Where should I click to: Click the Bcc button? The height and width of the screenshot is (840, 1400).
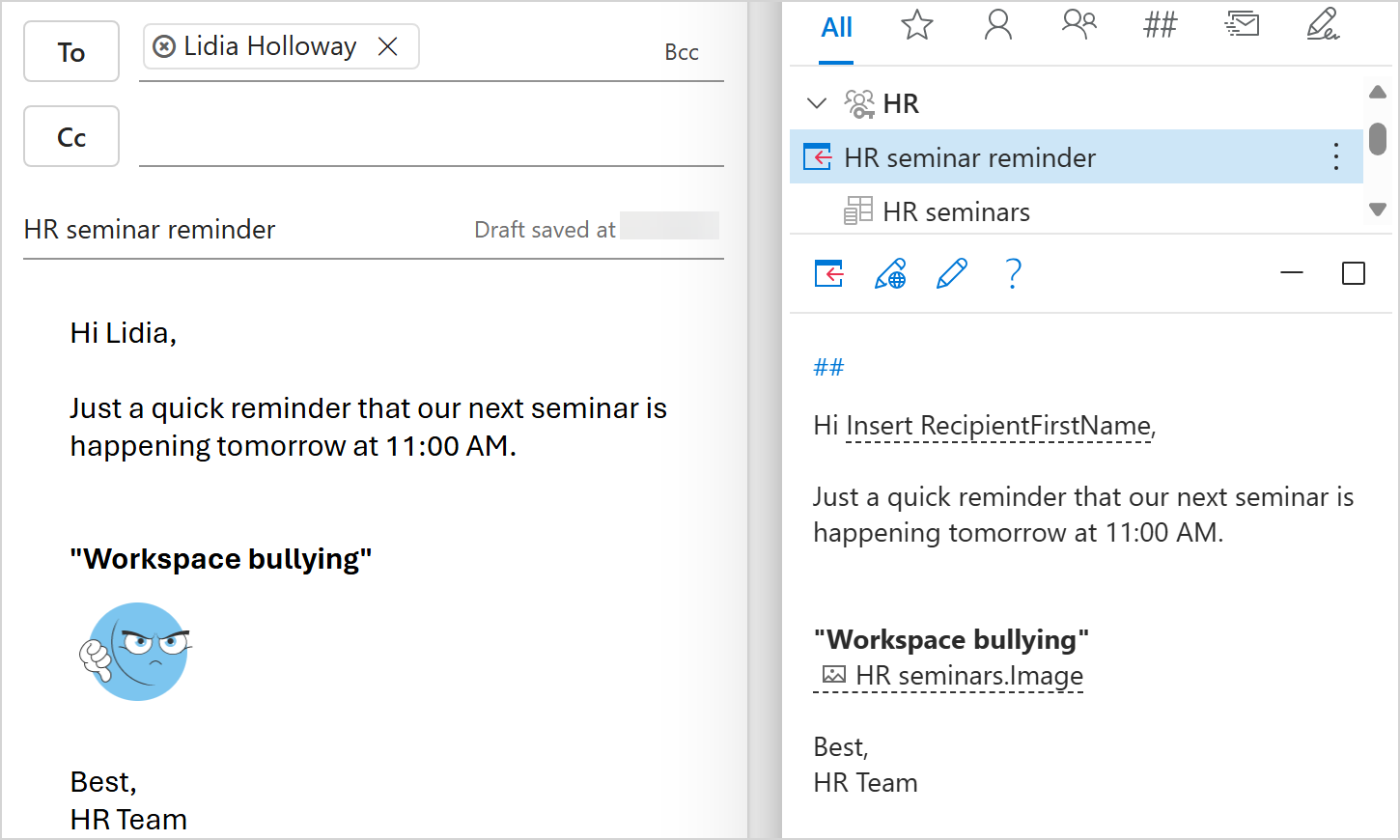pyautogui.click(x=682, y=52)
